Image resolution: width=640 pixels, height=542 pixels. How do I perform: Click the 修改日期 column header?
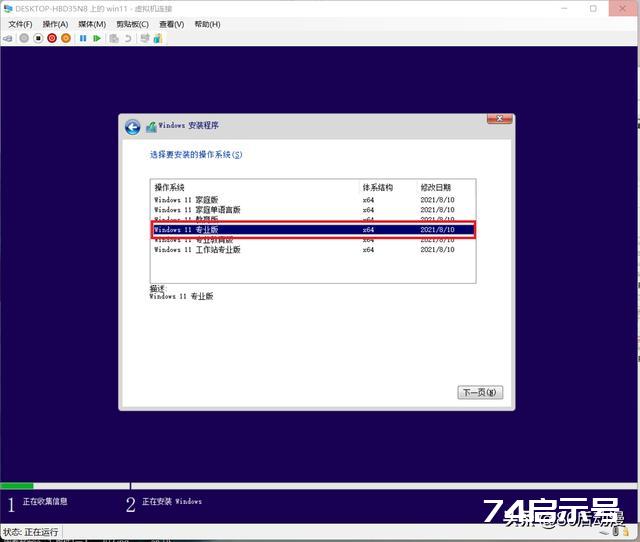point(436,187)
